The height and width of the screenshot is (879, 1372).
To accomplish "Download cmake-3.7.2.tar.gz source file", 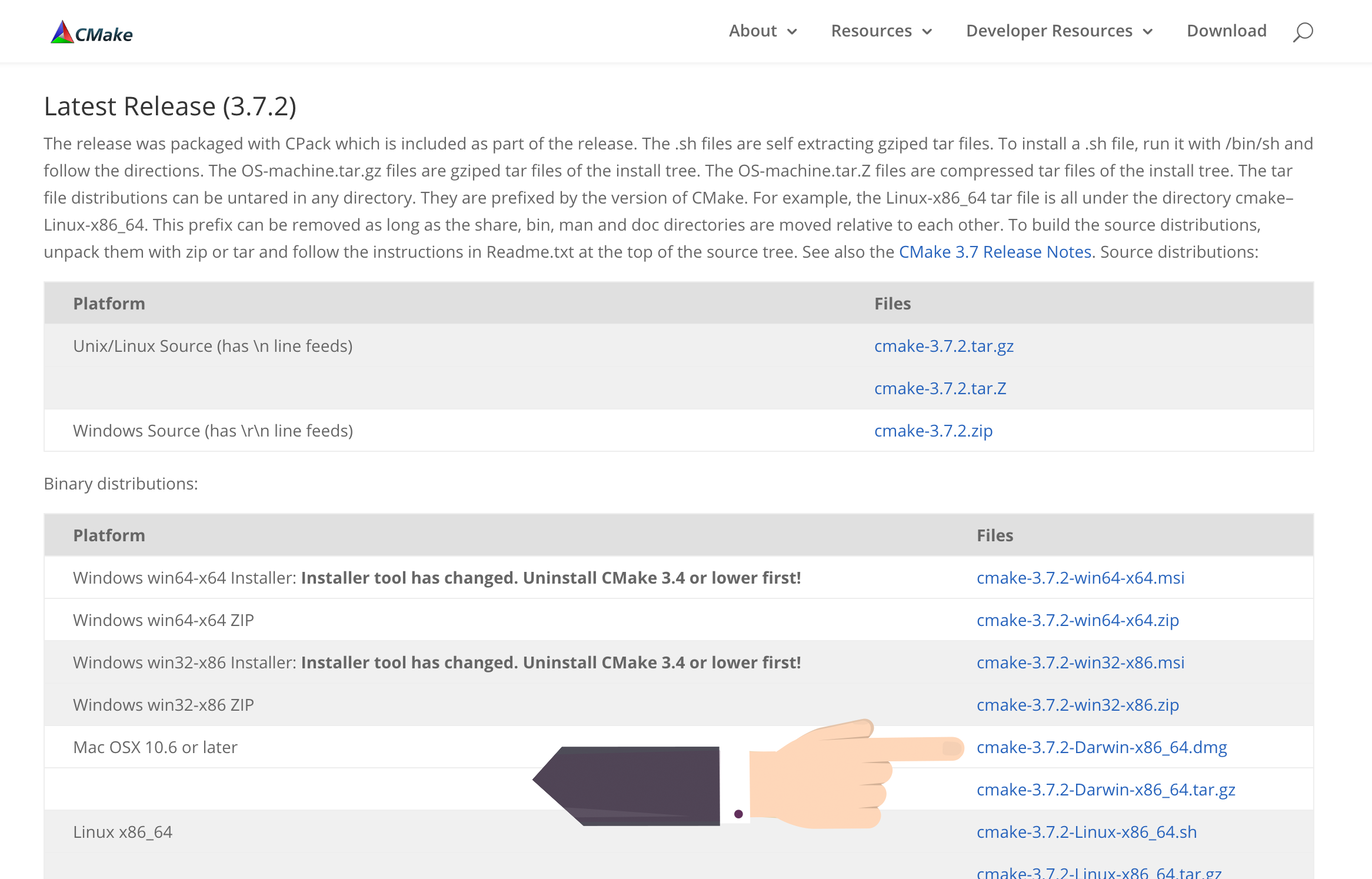I will [944, 346].
